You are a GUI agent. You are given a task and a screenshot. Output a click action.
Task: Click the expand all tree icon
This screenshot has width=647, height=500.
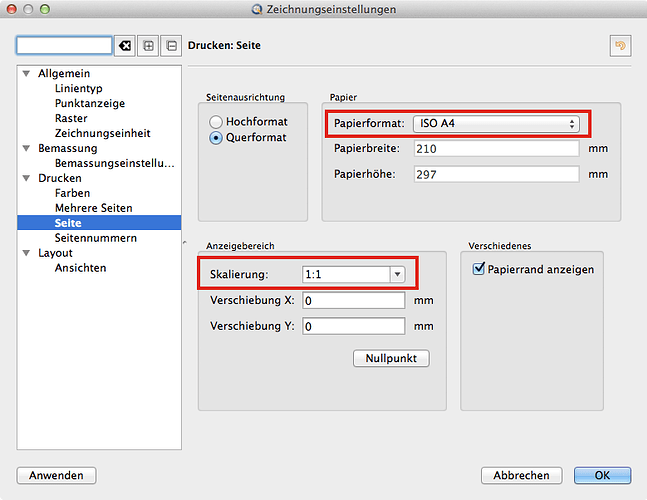coord(148,46)
